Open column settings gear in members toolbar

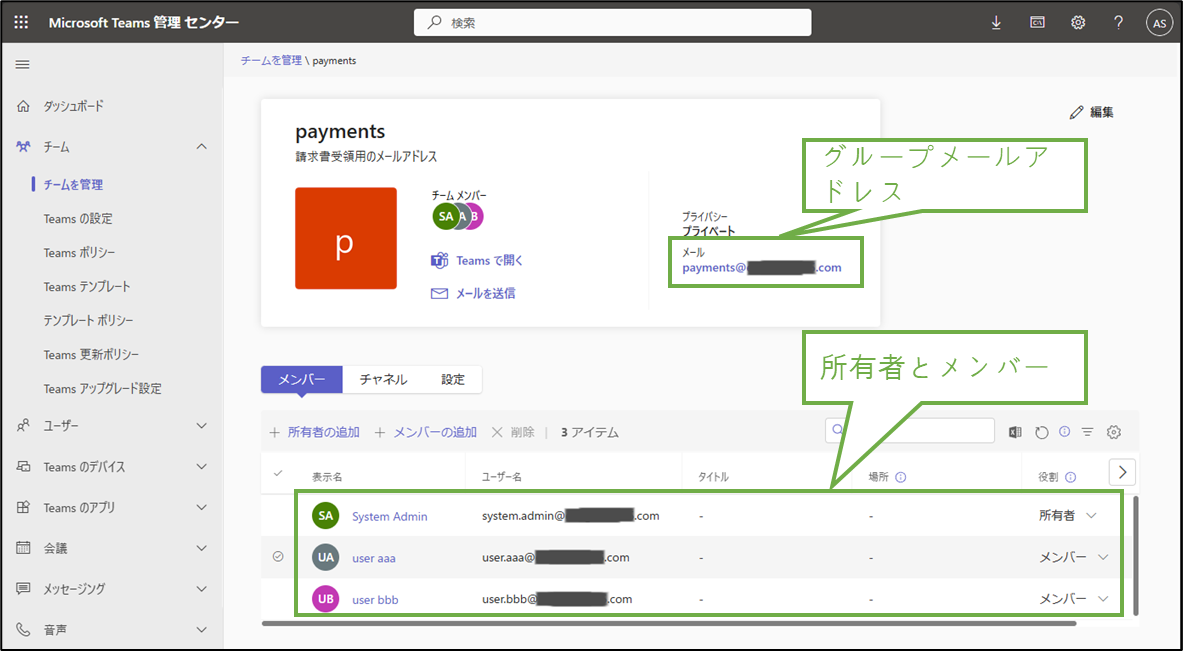point(1114,432)
